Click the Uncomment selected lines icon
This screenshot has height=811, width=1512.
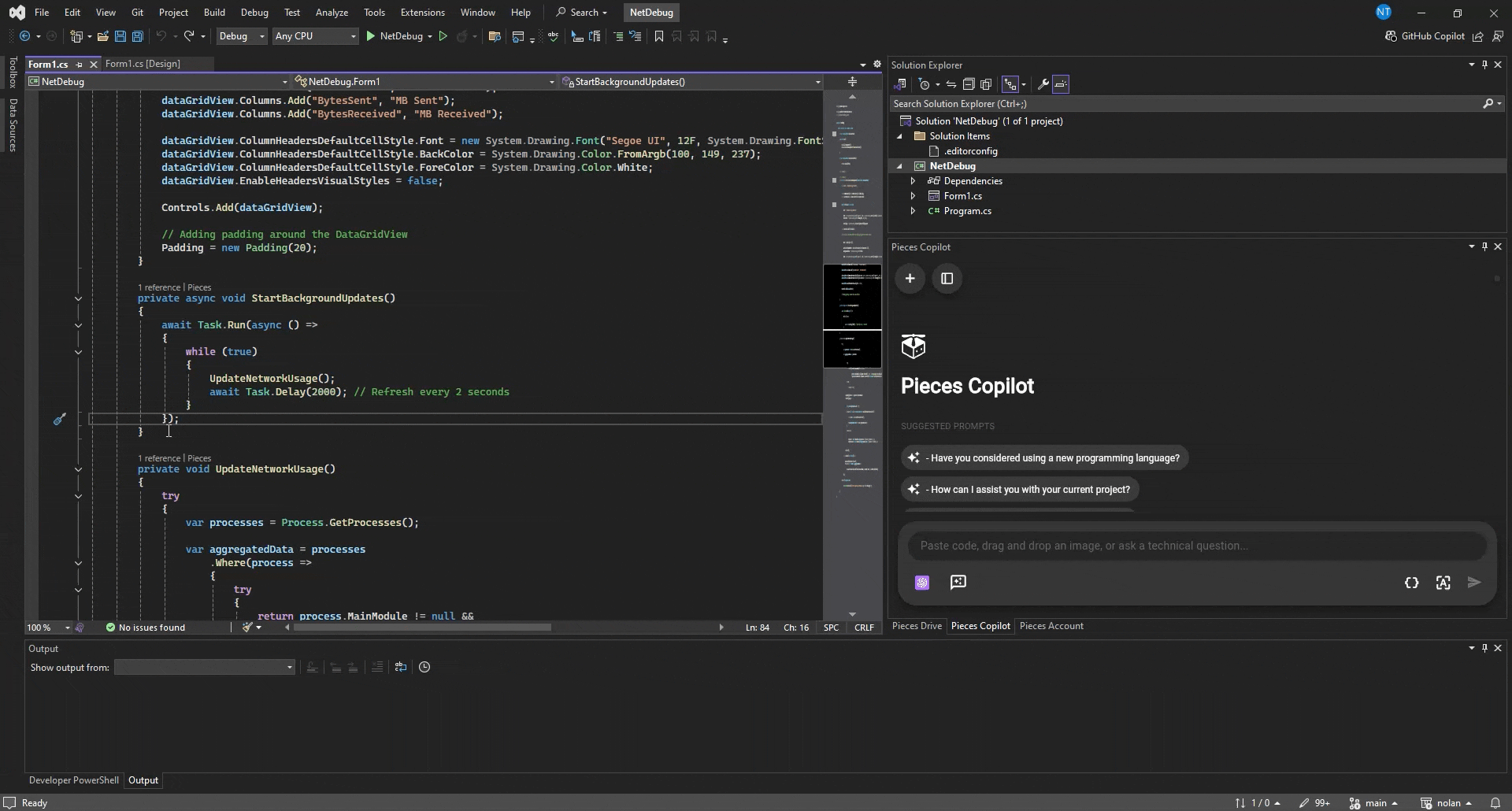tap(635, 36)
